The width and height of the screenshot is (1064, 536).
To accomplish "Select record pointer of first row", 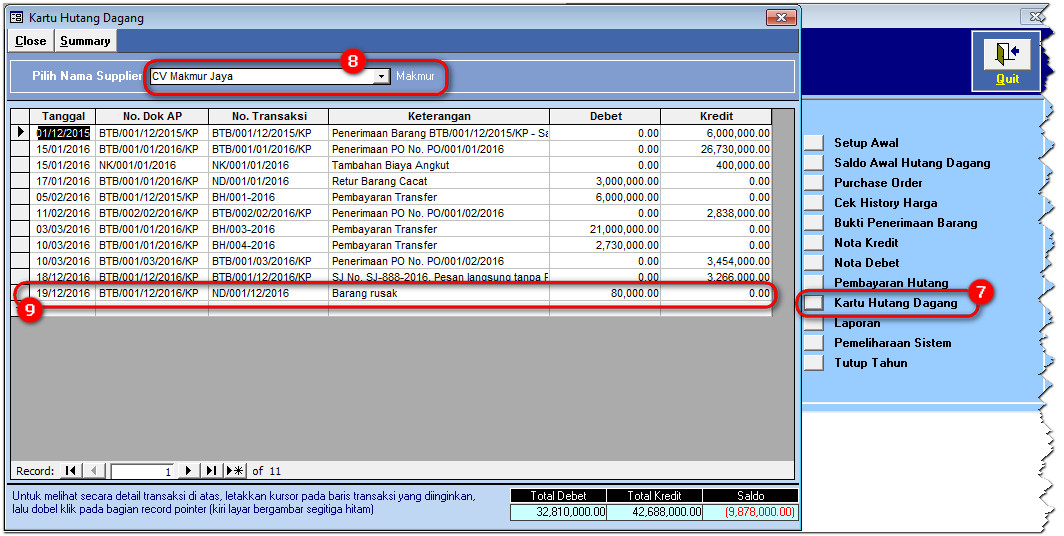I will (19, 133).
